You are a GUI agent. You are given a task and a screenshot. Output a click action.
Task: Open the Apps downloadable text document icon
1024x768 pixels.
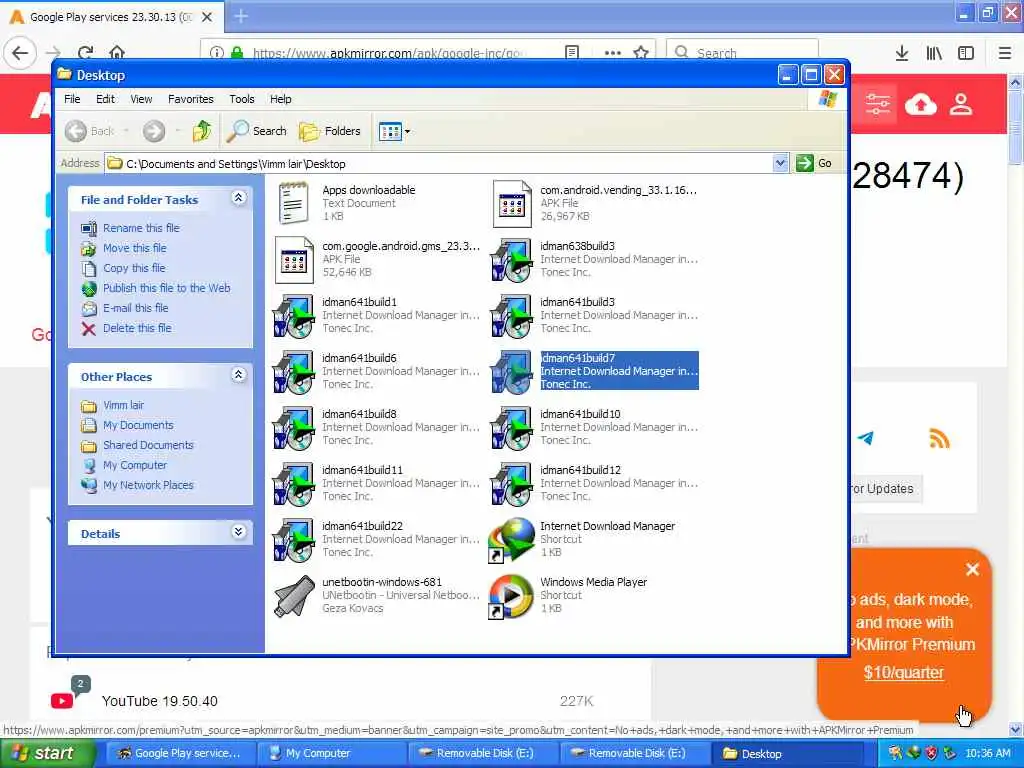(x=293, y=204)
